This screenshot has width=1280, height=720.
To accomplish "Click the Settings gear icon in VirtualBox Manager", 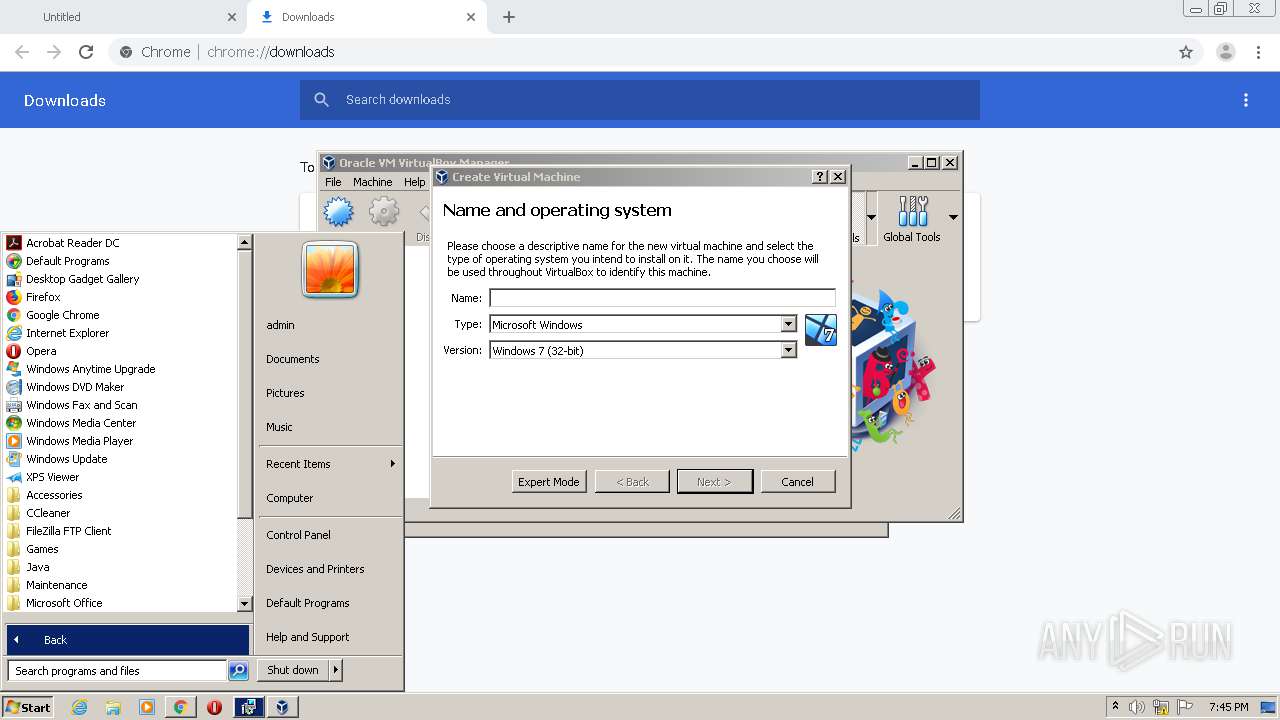I will point(384,212).
